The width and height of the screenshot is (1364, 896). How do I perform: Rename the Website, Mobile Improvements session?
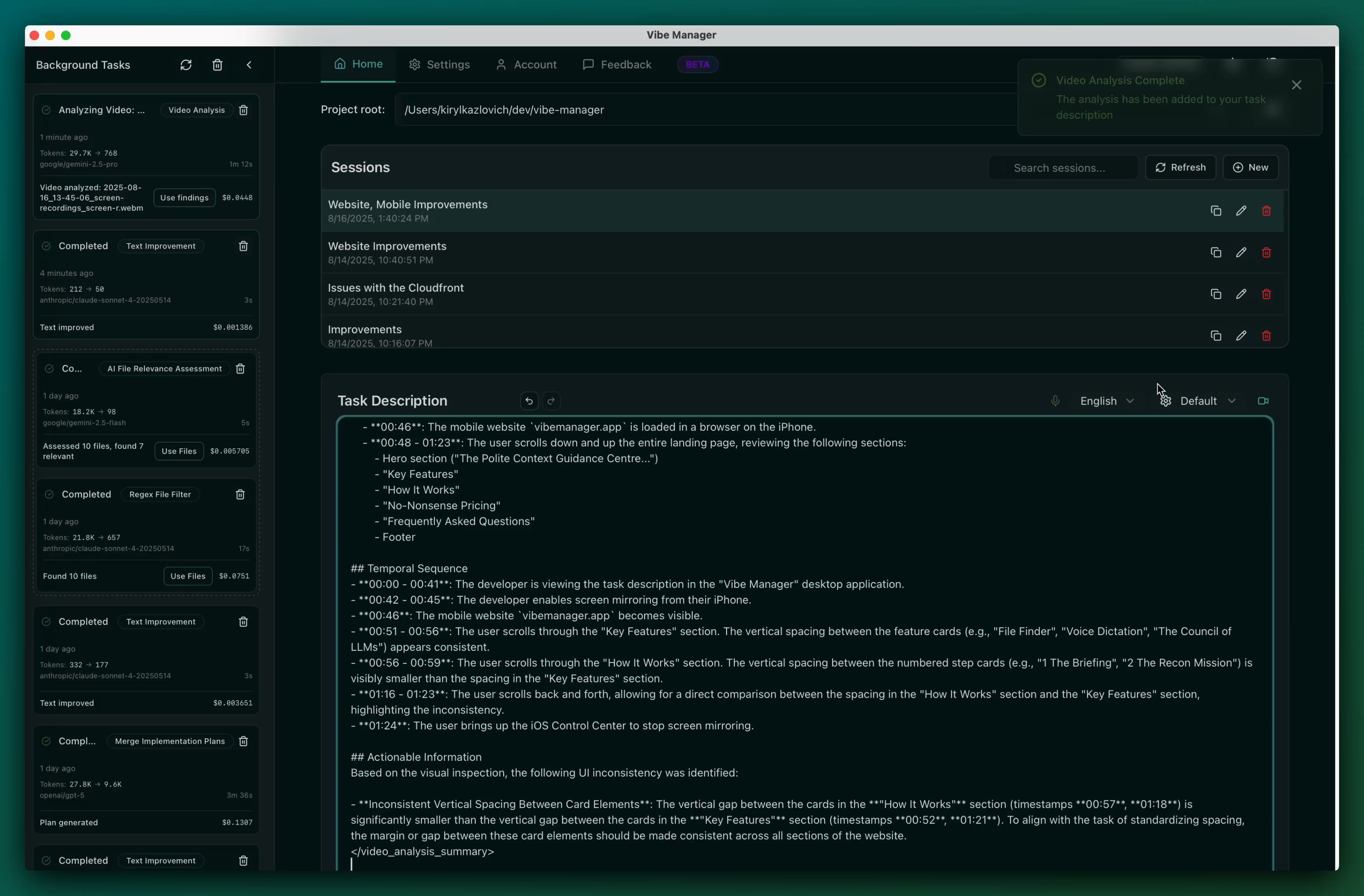tap(1241, 211)
